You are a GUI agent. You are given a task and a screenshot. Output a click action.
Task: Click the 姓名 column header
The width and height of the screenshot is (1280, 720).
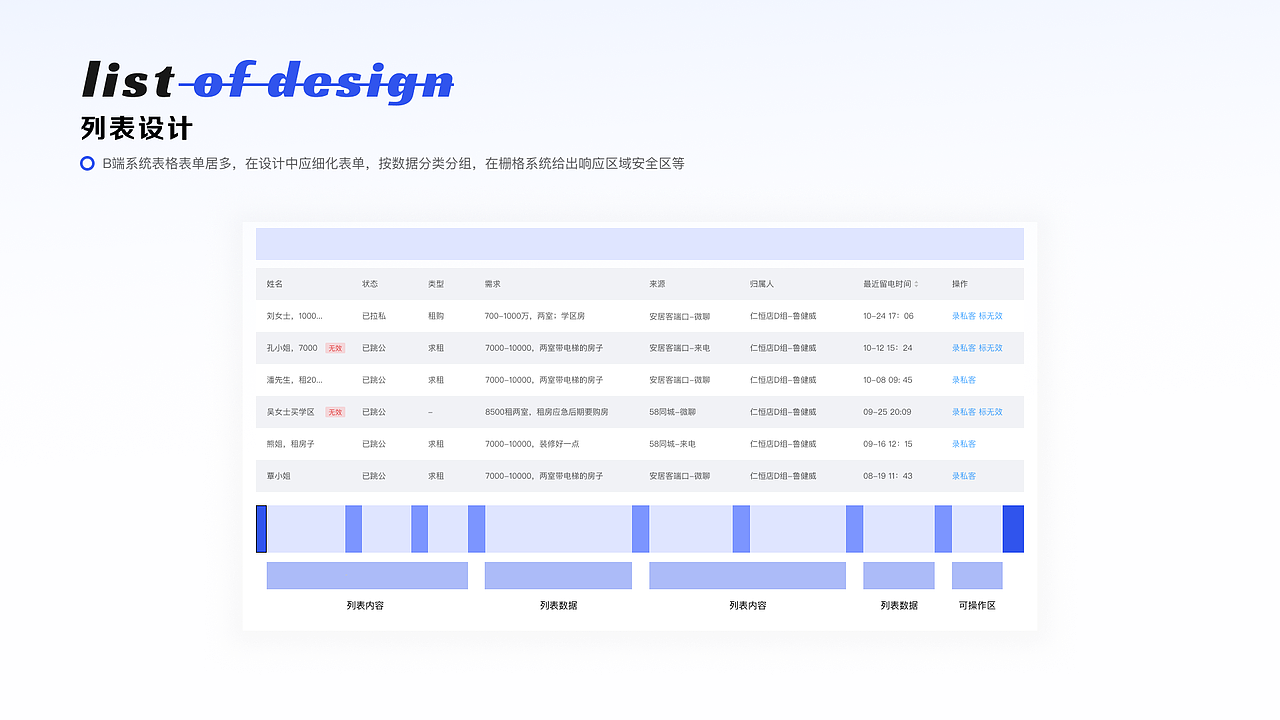point(275,284)
